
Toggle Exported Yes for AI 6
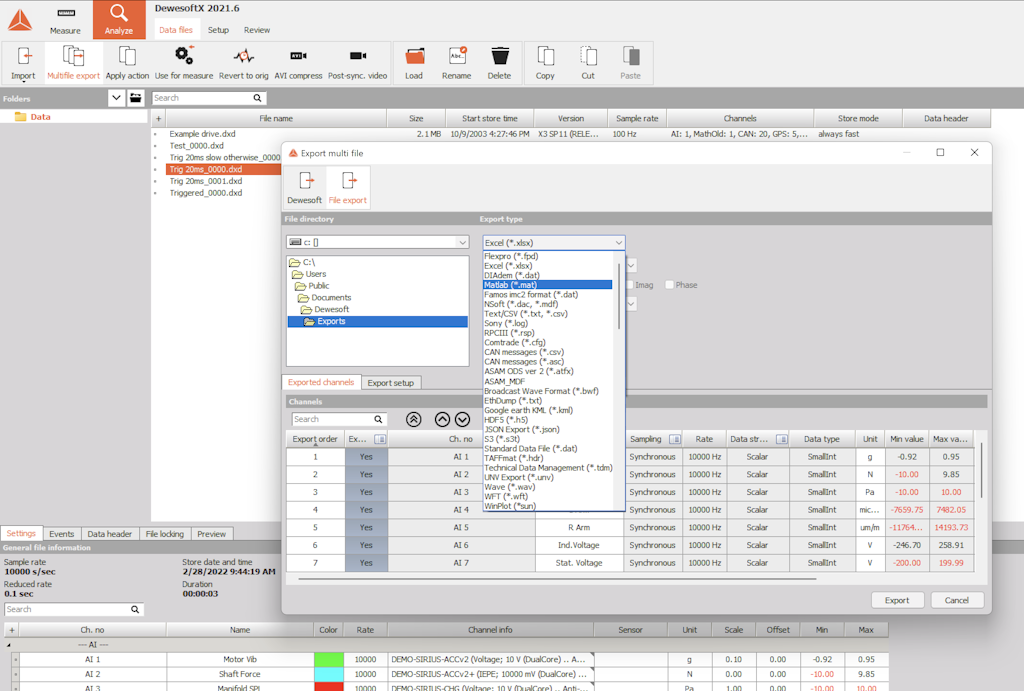pyautogui.click(x=366, y=545)
